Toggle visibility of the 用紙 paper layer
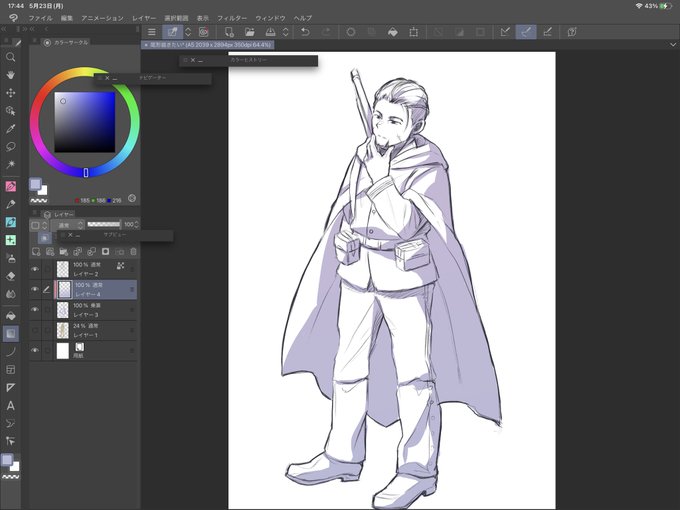Image resolution: width=680 pixels, height=510 pixels. tap(35, 350)
